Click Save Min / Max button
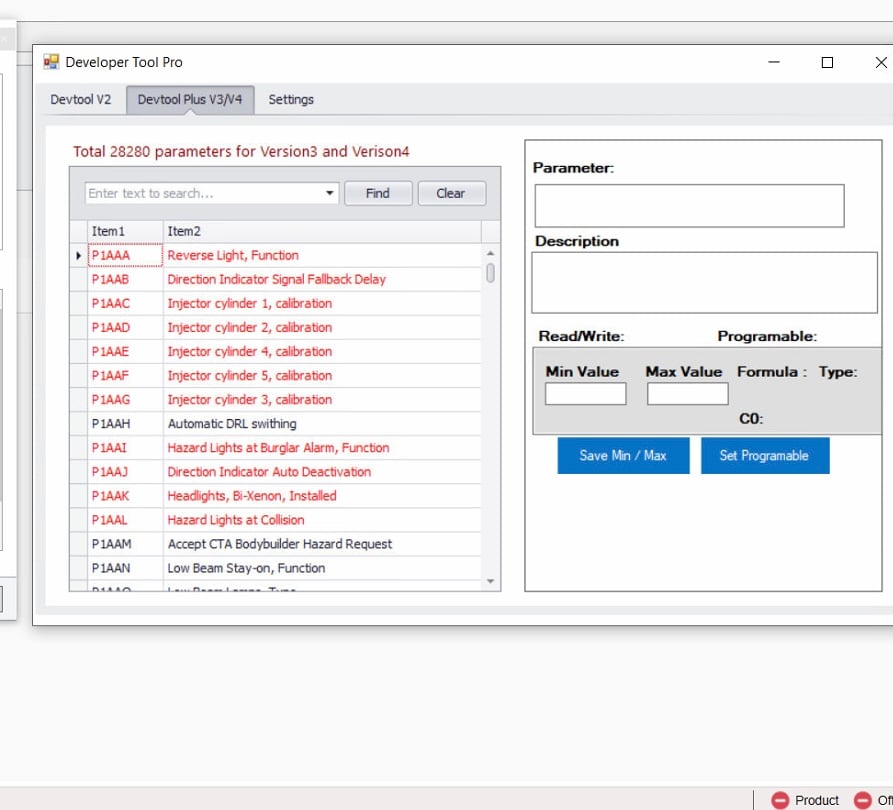Image resolution: width=893 pixels, height=810 pixels. [x=623, y=455]
